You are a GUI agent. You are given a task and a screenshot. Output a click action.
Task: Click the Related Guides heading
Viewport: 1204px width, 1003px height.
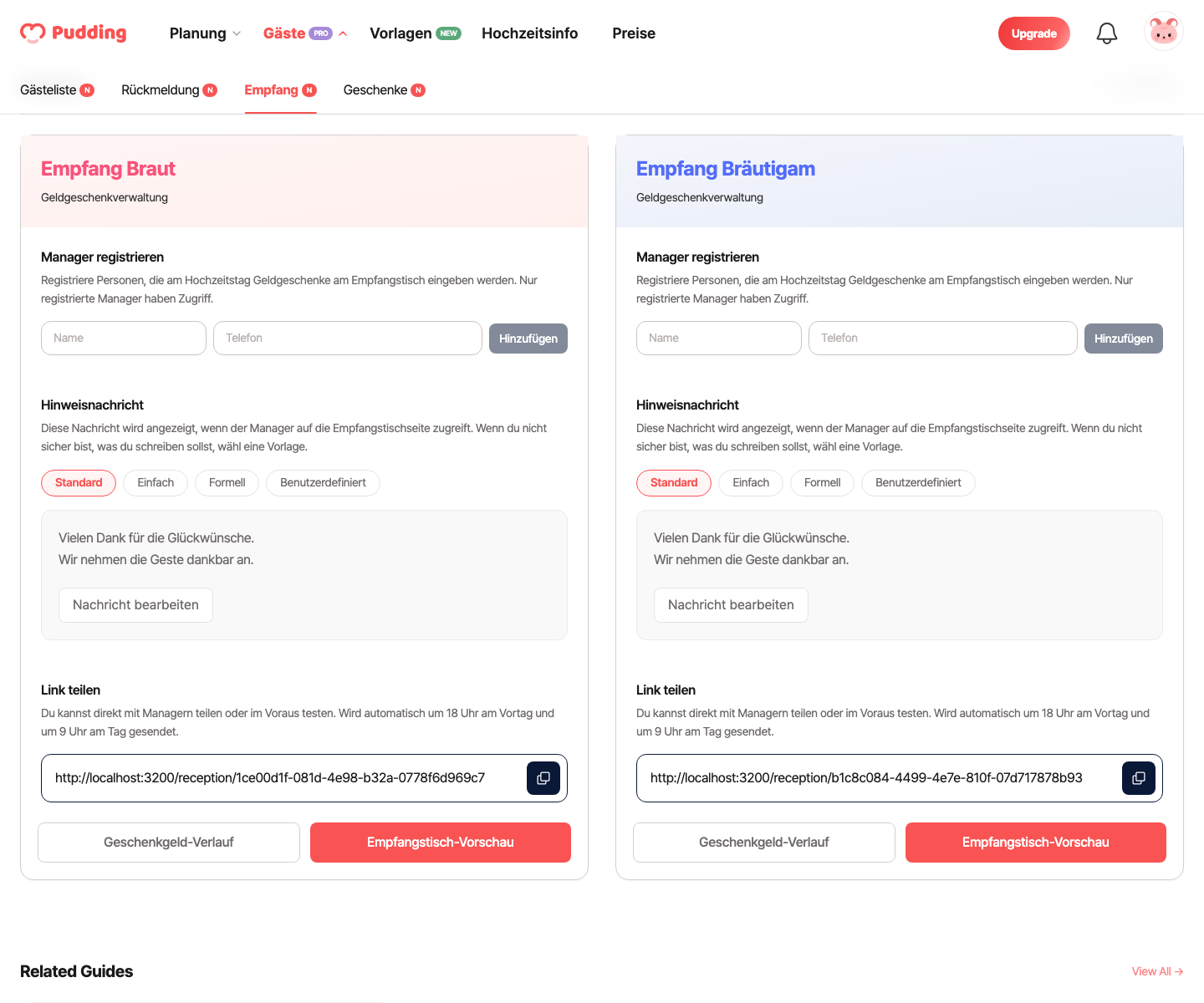(77, 971)
